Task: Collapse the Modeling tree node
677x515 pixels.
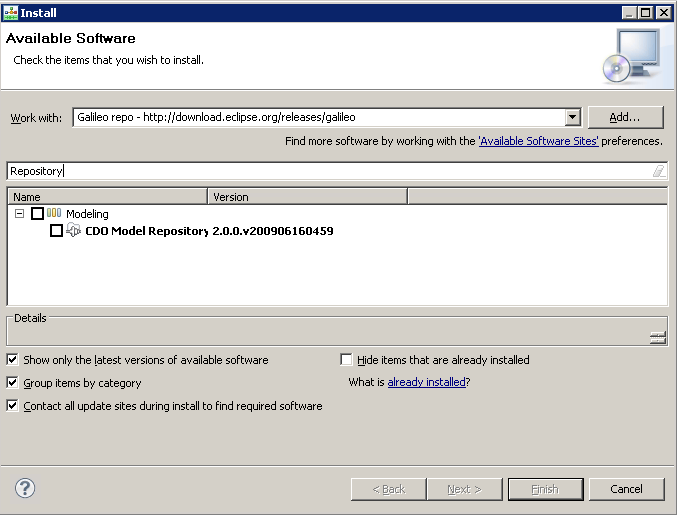Action: [20, 214]
